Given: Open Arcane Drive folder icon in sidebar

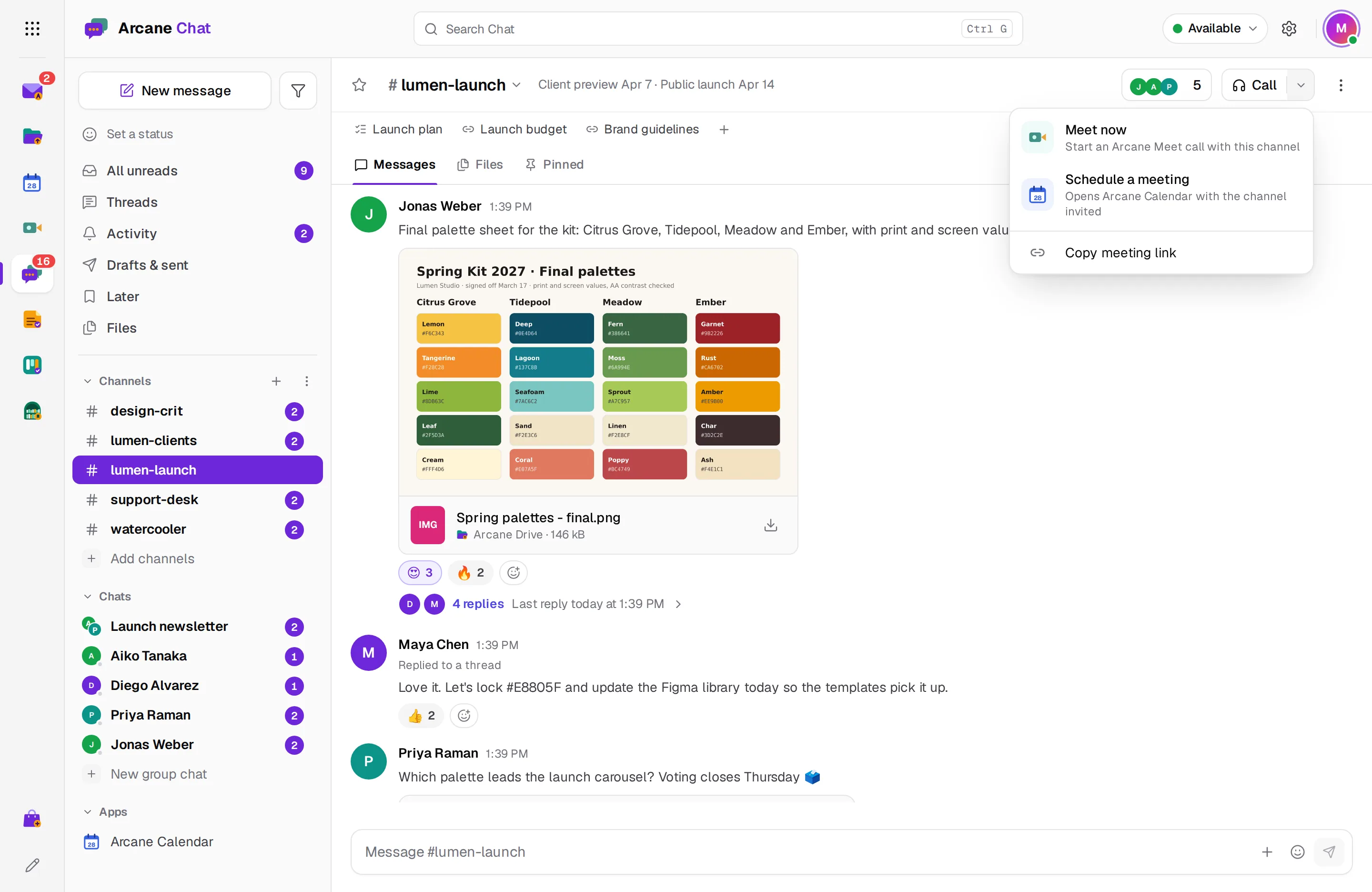Looking at the screenshot, I should click(x=32, y=137).
